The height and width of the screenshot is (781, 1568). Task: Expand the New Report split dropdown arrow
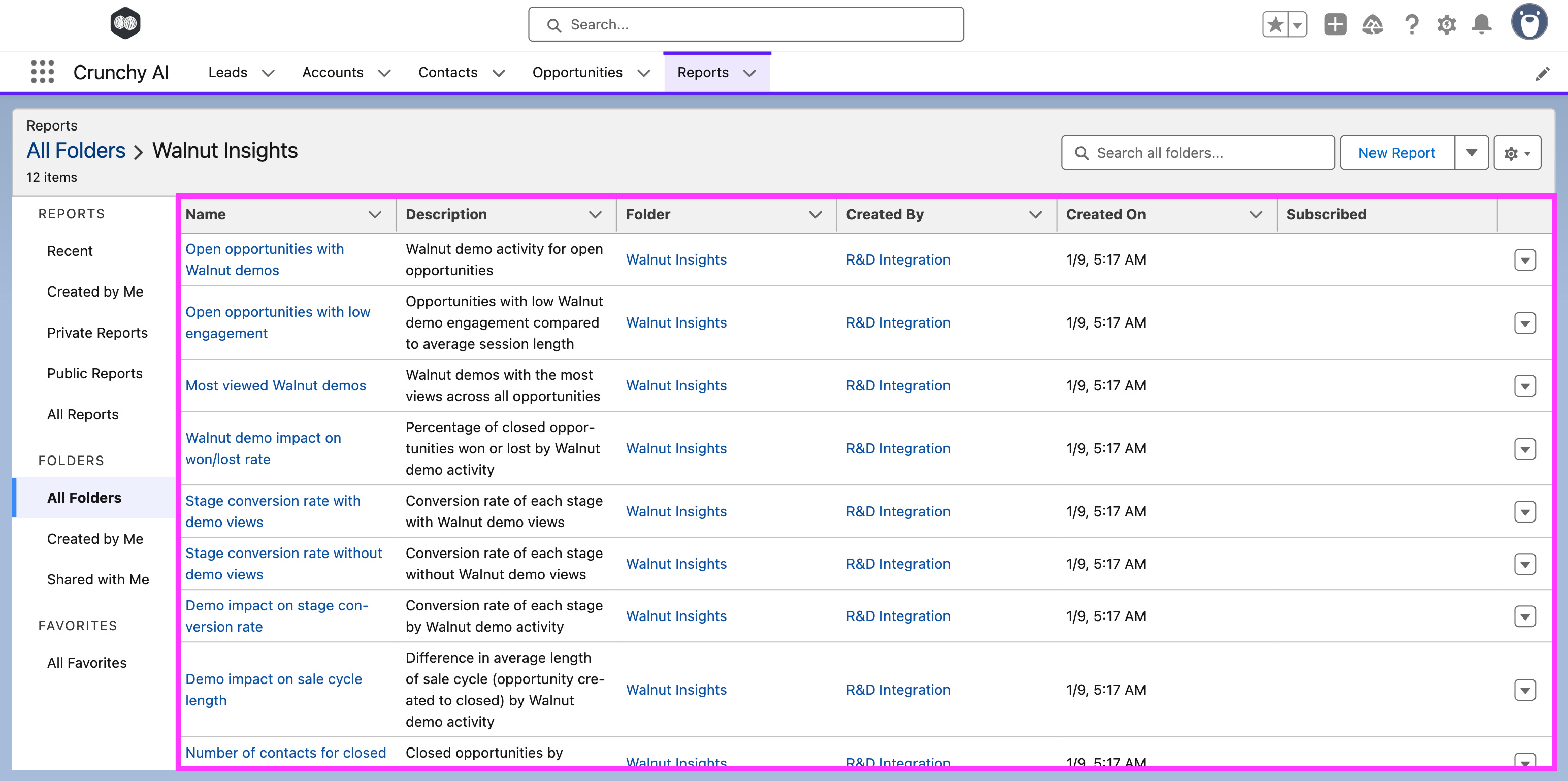coord(1471,152)
